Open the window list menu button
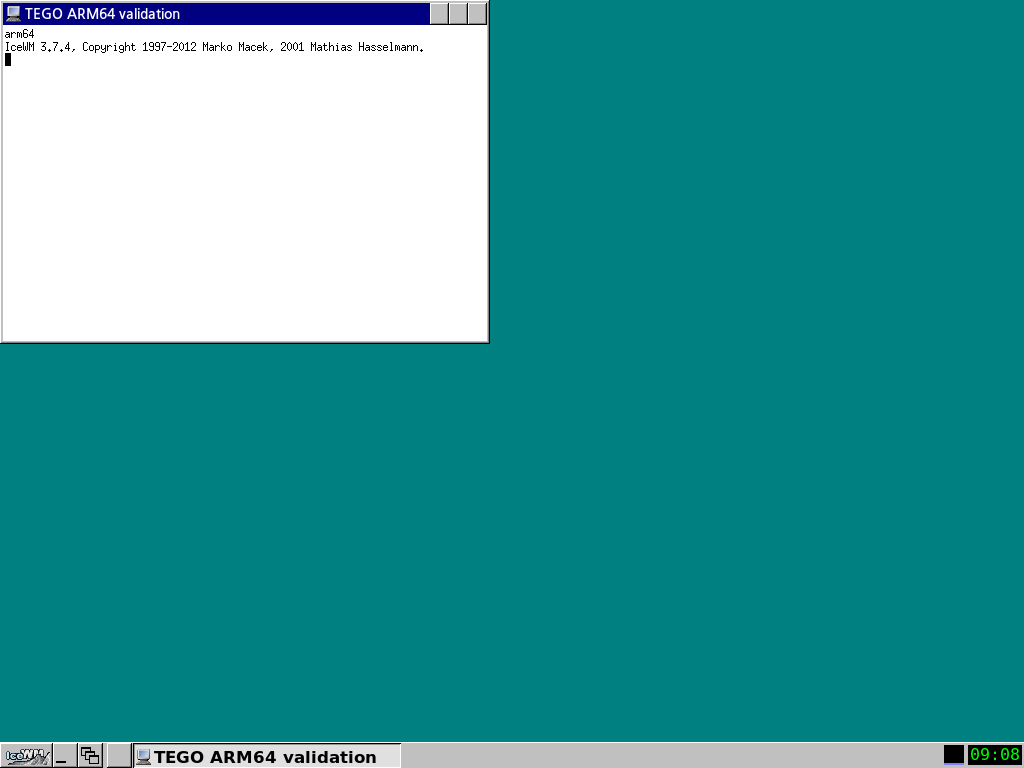The image size is (1024, 768). tap(90, 756)
